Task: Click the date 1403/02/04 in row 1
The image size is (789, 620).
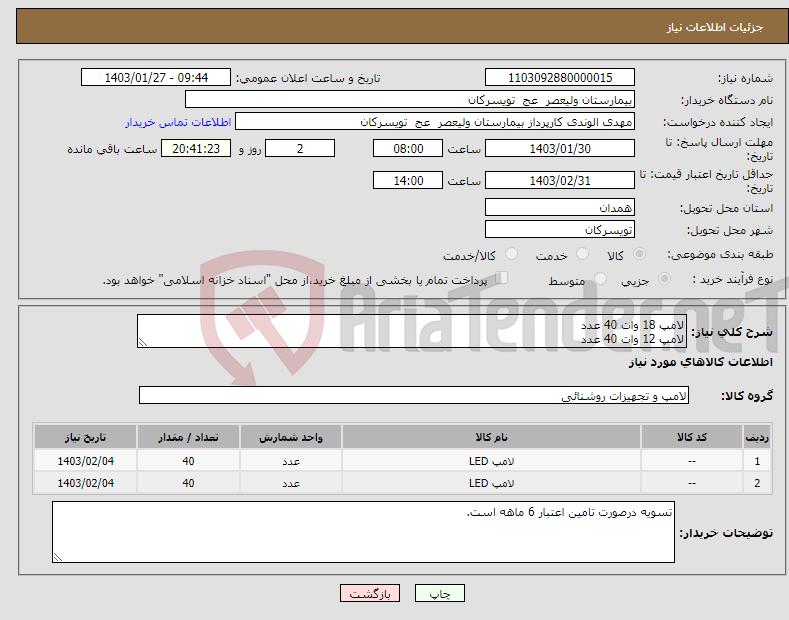Action: tap(86, 461)
